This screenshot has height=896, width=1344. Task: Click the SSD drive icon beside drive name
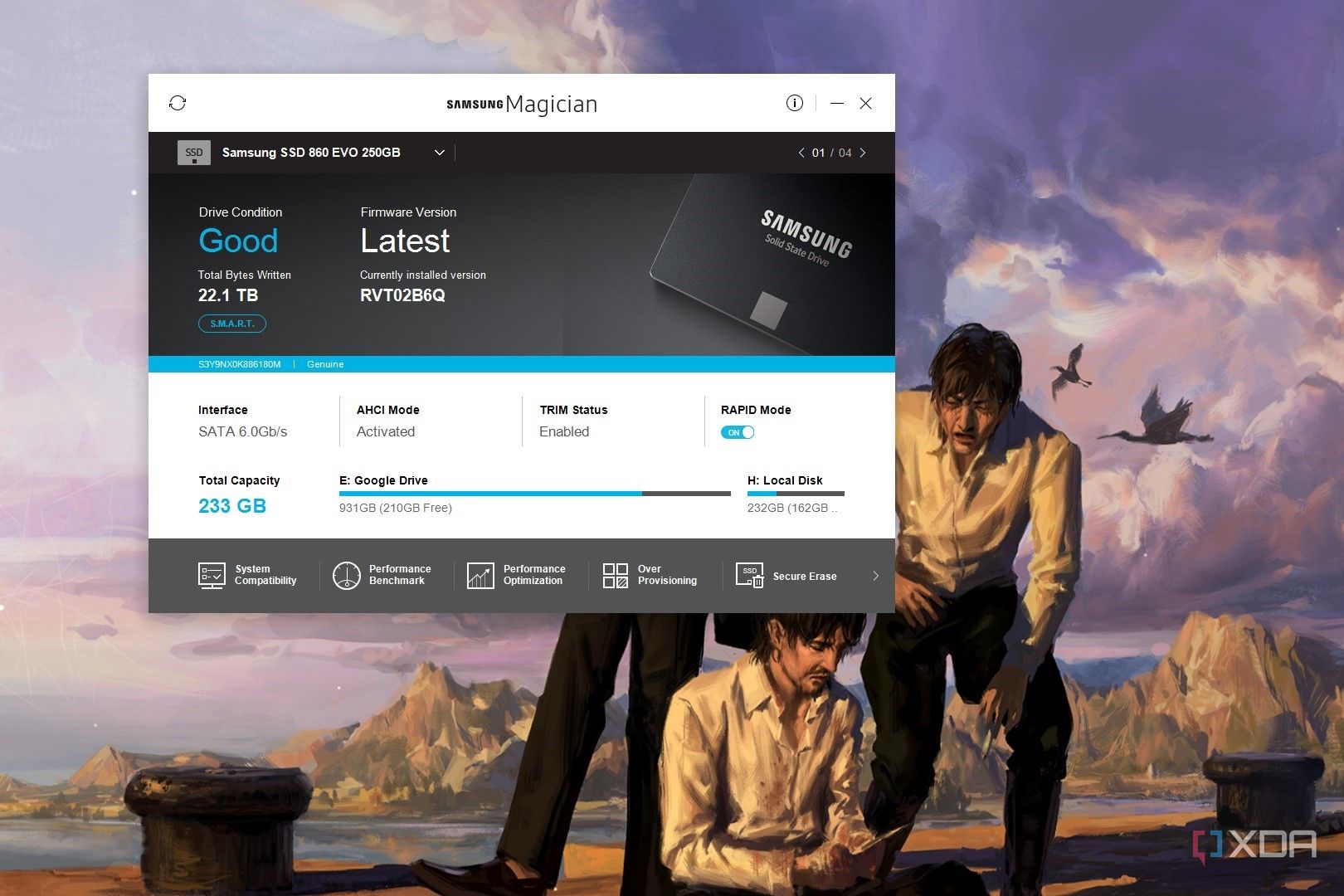click(194, 153)
